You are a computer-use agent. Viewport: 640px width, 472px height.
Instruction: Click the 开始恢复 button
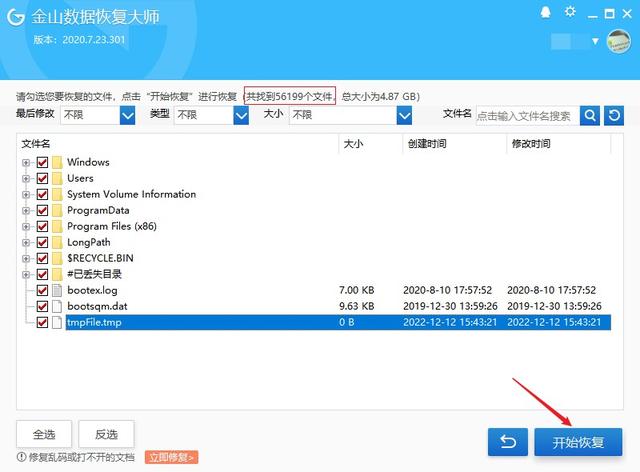coord(578,442)
